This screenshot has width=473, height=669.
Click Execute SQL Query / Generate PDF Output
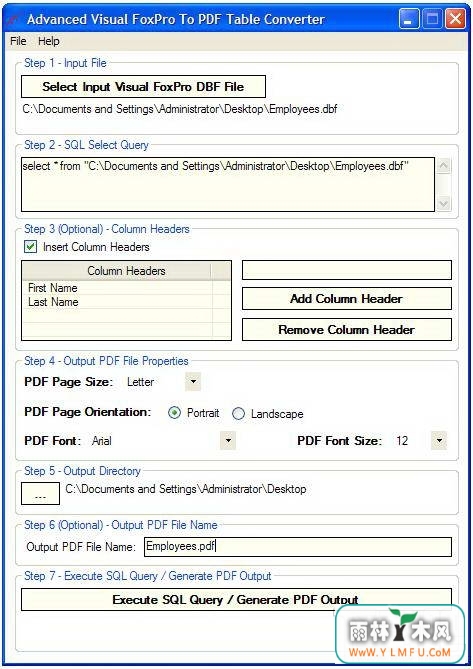point(236,599)
